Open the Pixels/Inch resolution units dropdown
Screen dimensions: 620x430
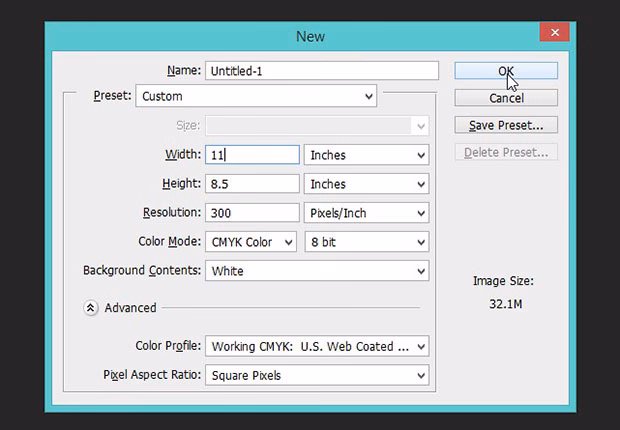[366, 213]
